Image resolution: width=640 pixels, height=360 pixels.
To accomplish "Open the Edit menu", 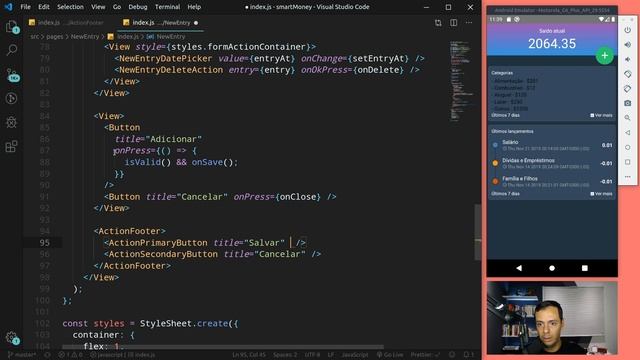I will pyautogui.click(x=44, y=7).
